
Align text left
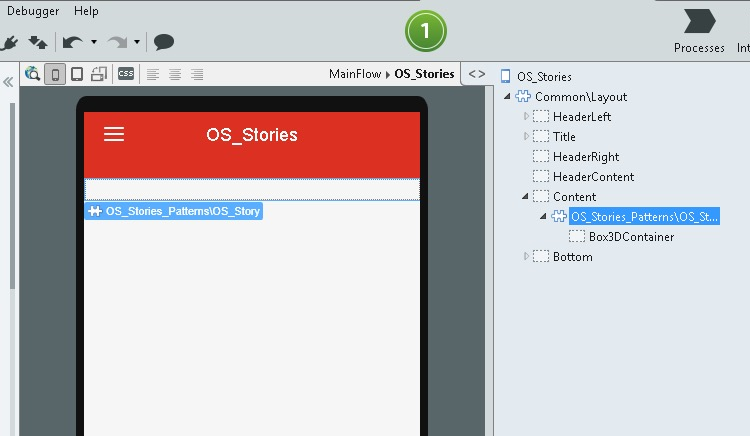click(x=153, y=74)
